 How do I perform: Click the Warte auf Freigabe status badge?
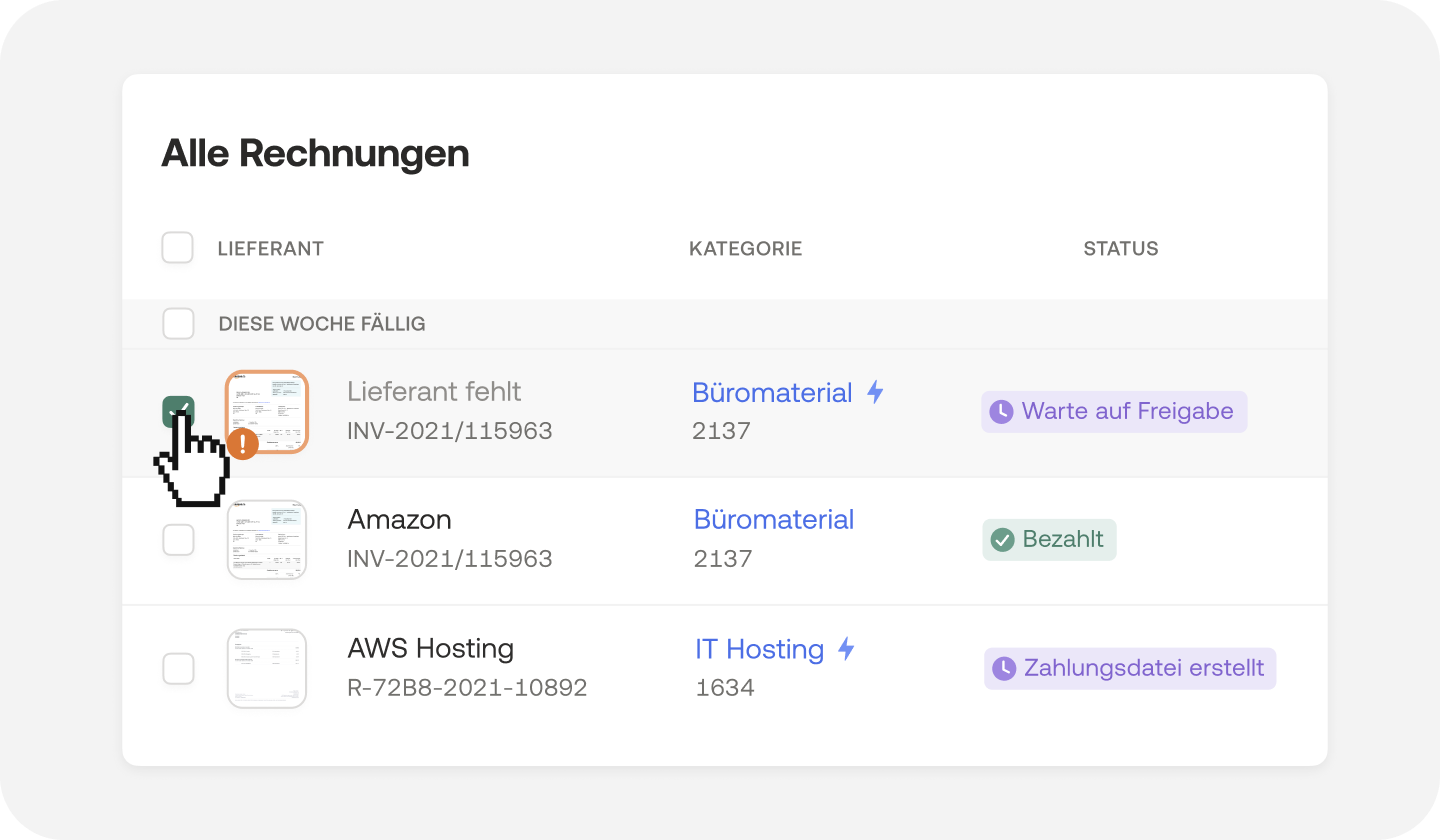(1114, 411)
